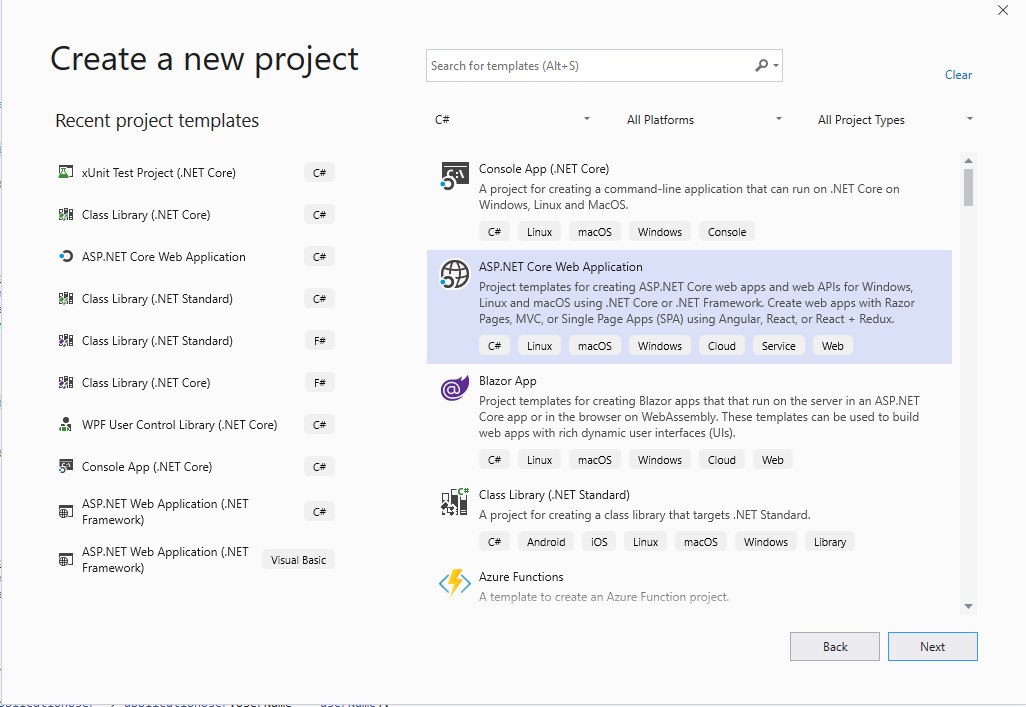Click the recent Console App (.NET Core) icon

tap(65, 466)
